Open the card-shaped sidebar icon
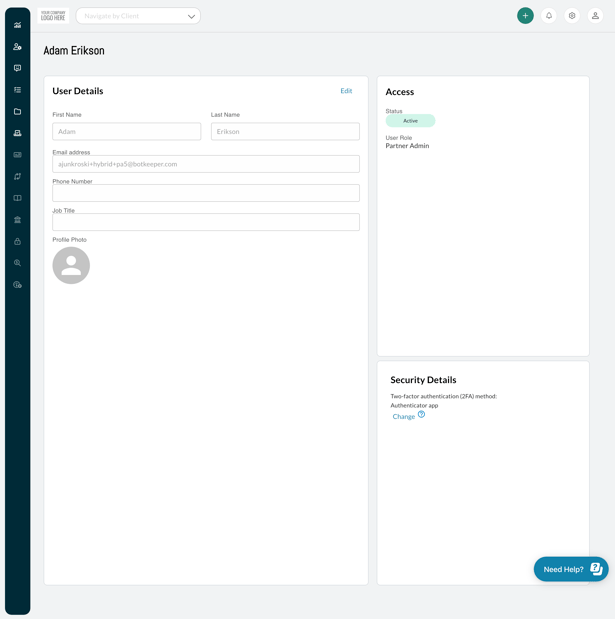The image size is (615, 619). tap(17, 155)
